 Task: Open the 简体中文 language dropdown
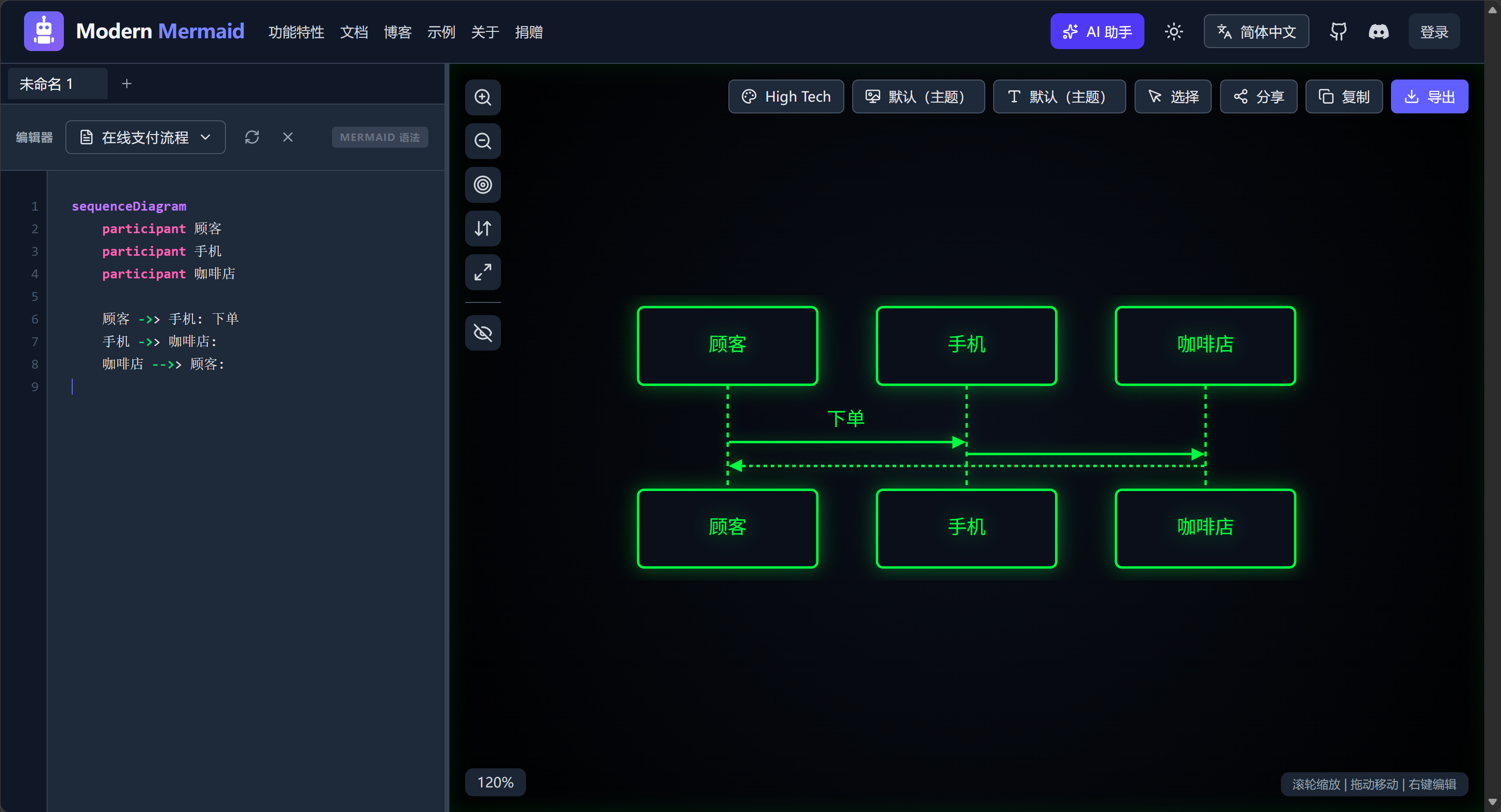1256,31
